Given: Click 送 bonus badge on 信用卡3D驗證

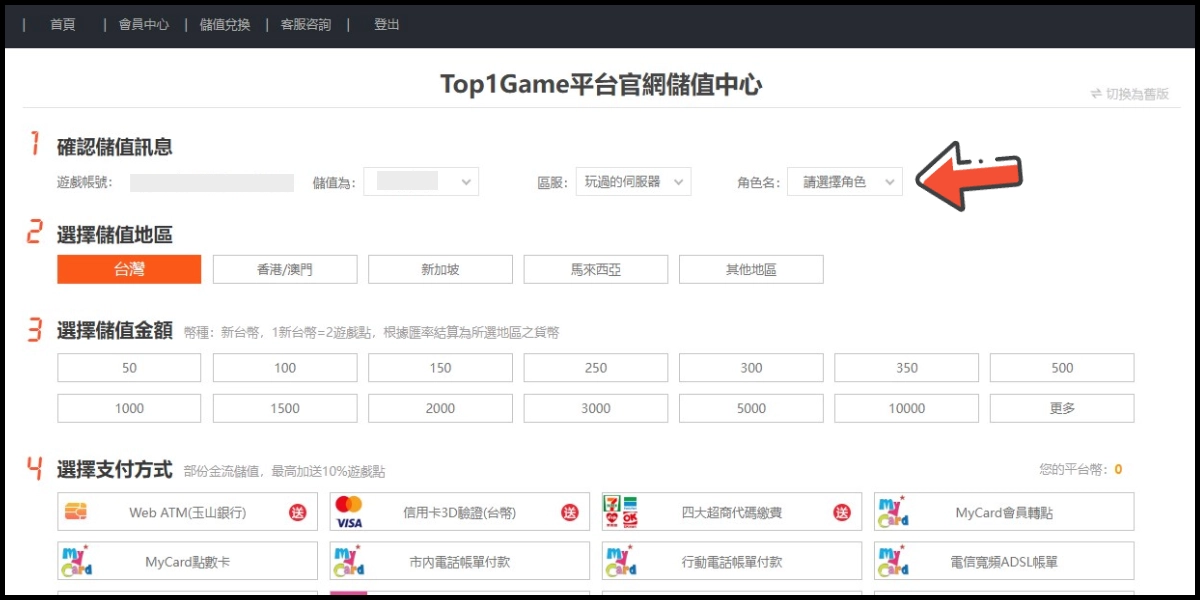Looking at the screenshot, I should tap(570, 512).
